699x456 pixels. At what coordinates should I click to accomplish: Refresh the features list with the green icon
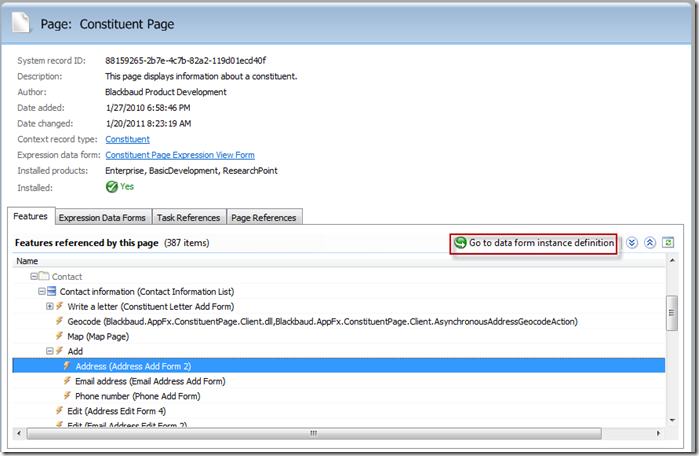tap(667, 243)
